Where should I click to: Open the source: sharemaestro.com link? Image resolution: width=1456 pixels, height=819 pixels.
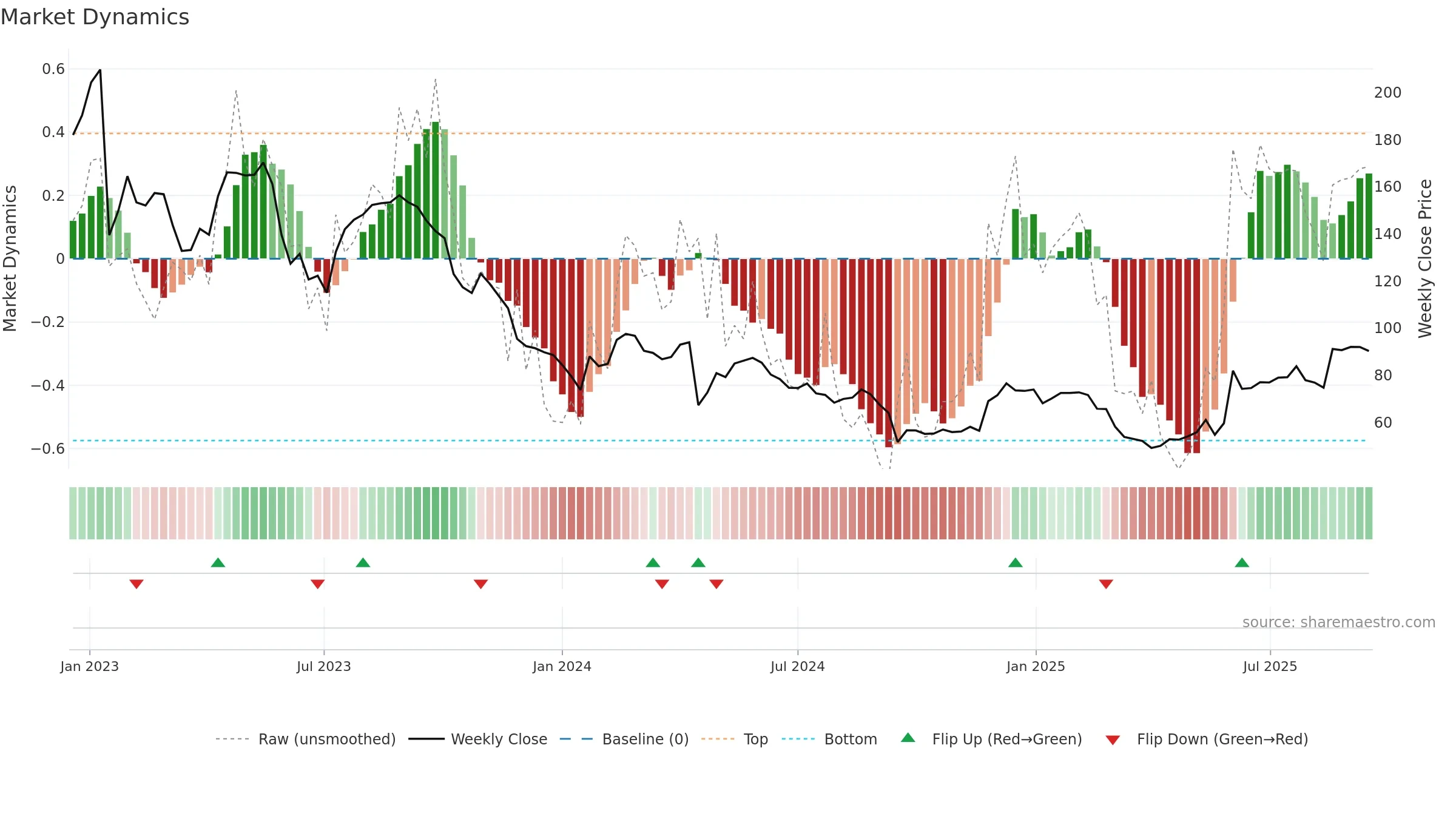(1339, 622)
